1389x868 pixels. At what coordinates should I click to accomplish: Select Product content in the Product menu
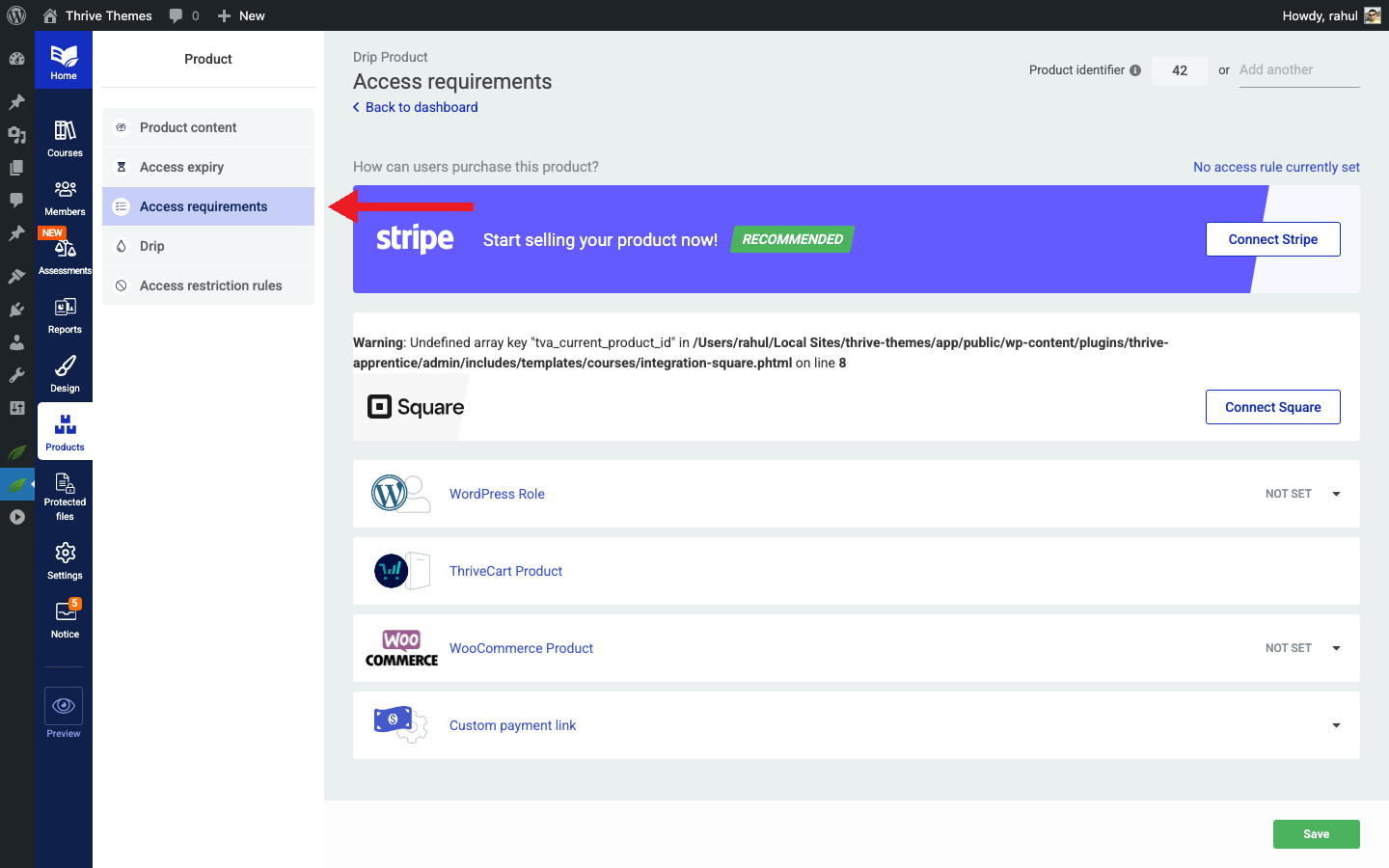point(207,126)
